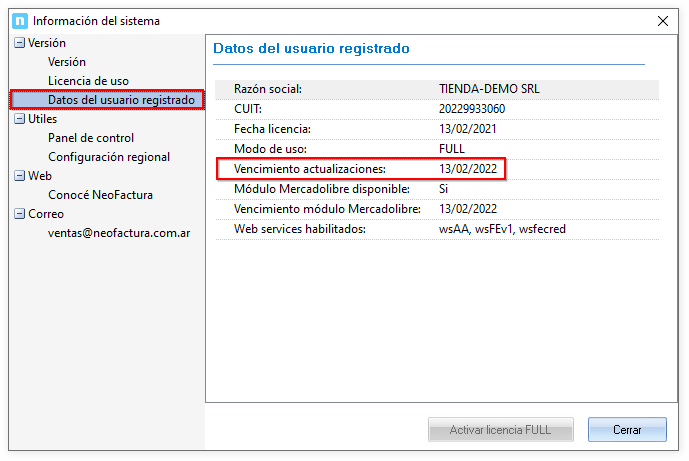Click the CUIT value 20229933060
This screenshot has width=689, height=461.
click(472, 109)
